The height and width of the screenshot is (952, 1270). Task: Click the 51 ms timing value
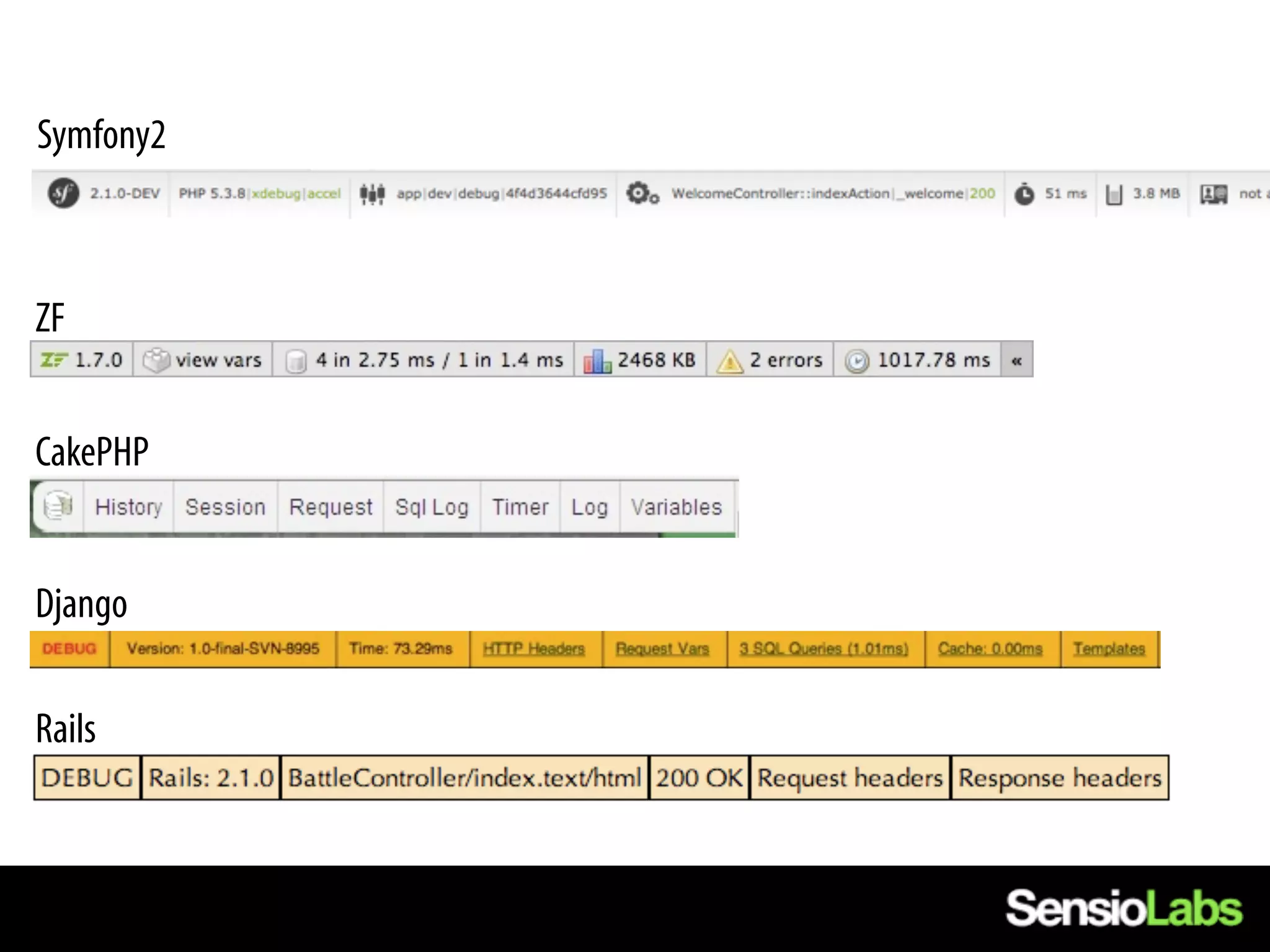pos(1066,194)
